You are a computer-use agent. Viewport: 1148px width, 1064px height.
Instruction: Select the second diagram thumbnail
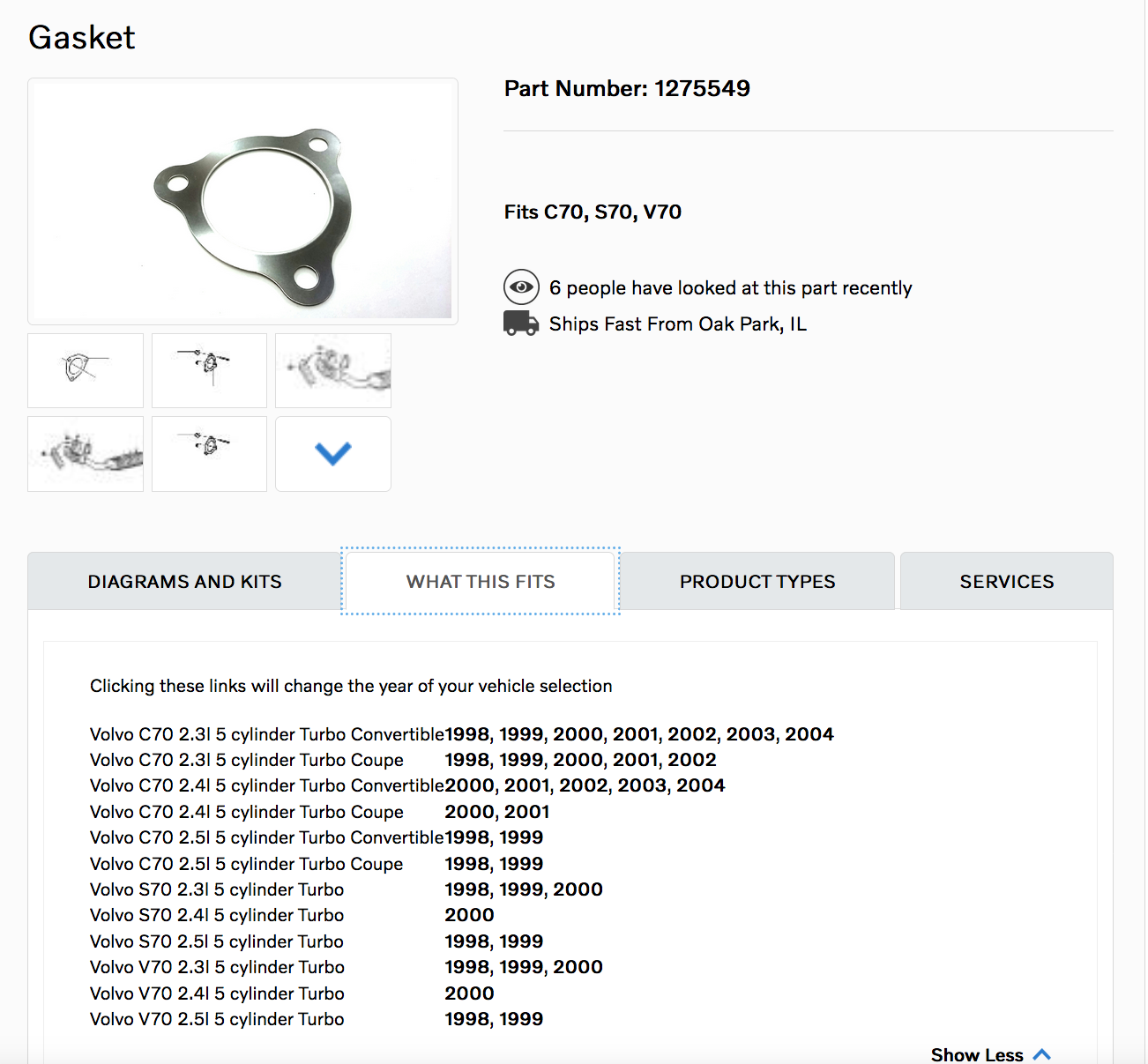tap(209, 370)
